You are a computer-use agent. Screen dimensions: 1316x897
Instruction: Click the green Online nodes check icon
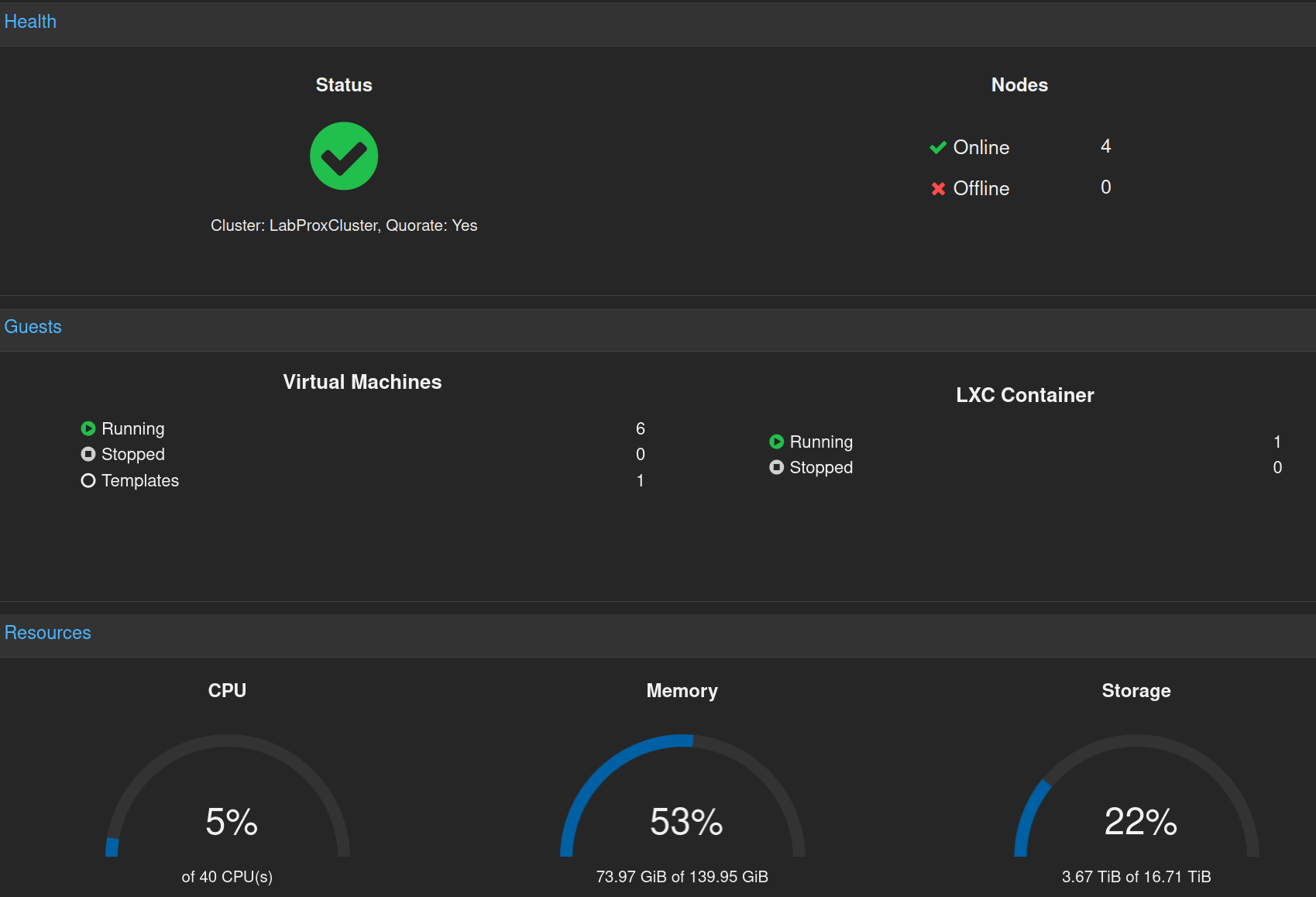pos(938,147)
